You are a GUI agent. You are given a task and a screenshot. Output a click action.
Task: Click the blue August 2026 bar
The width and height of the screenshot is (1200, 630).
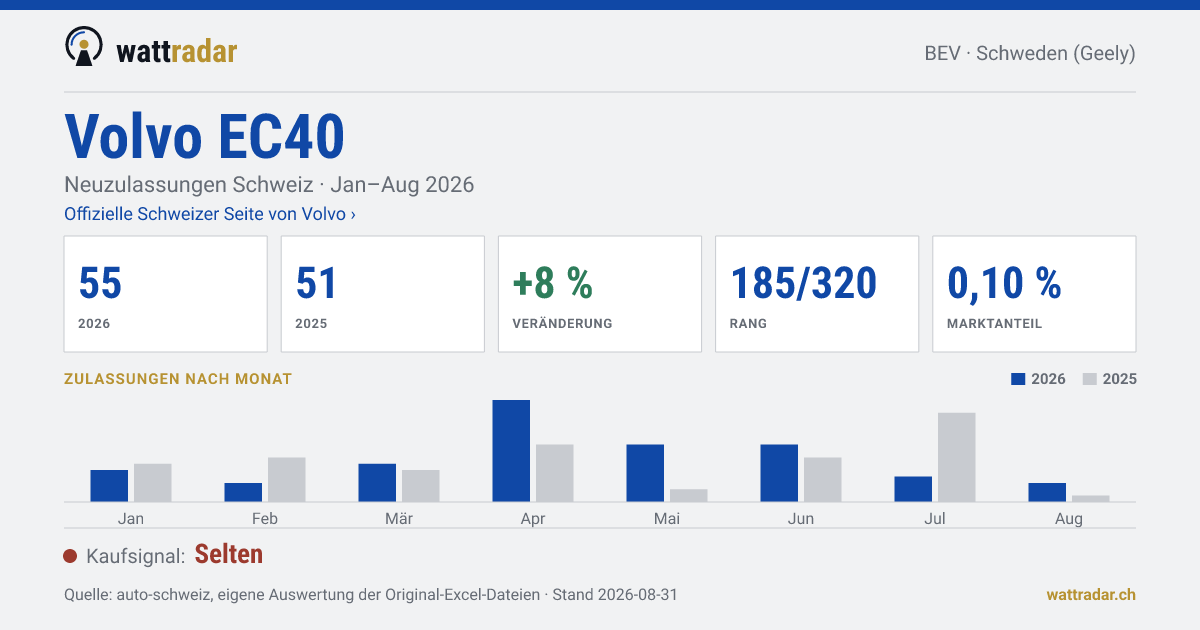(x=1047, y=492)
